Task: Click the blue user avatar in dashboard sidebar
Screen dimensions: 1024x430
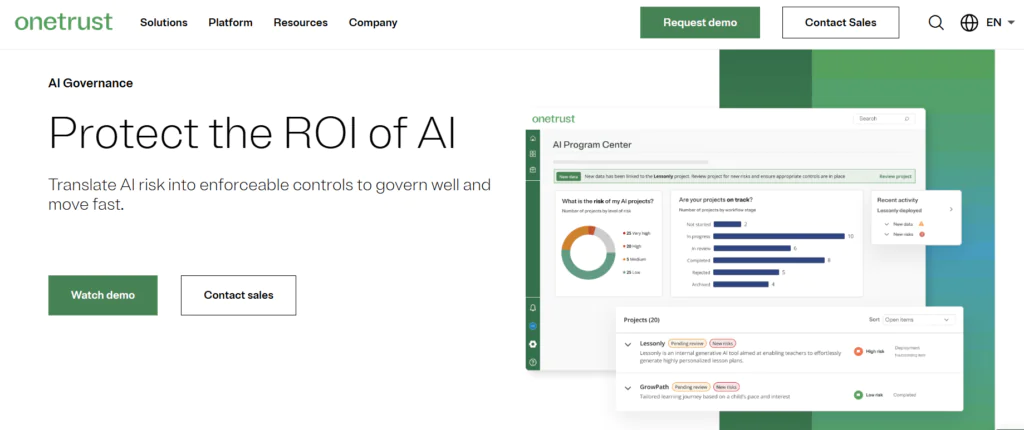Action: pyautogui.click(x=533, y=325)
